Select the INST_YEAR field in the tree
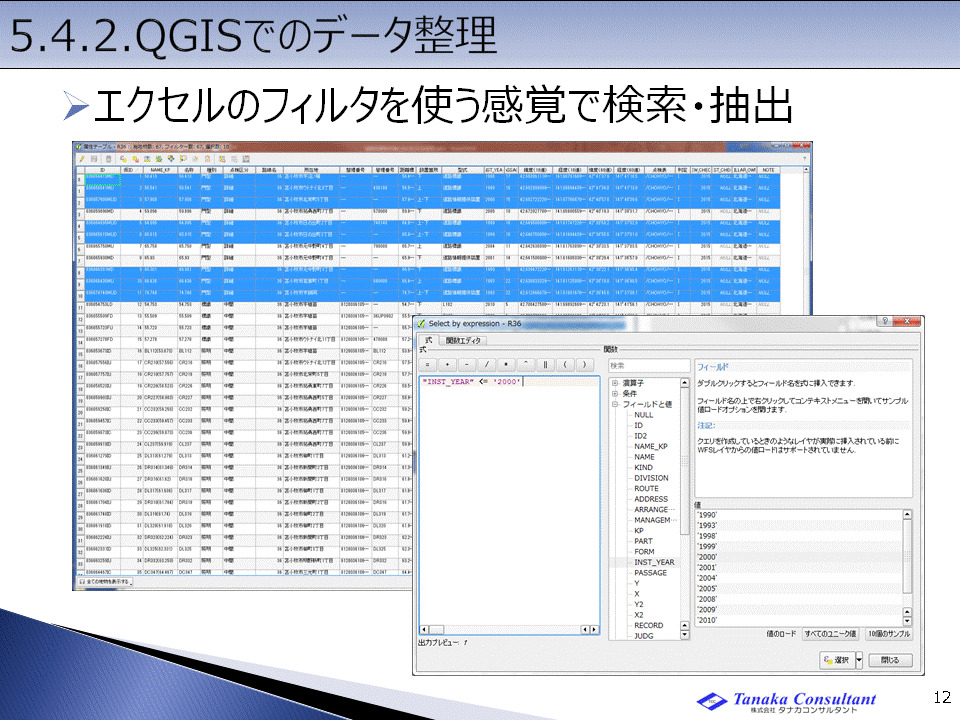Screen dimensions: 960x720 pyautogui.click(x=654, y=562)
